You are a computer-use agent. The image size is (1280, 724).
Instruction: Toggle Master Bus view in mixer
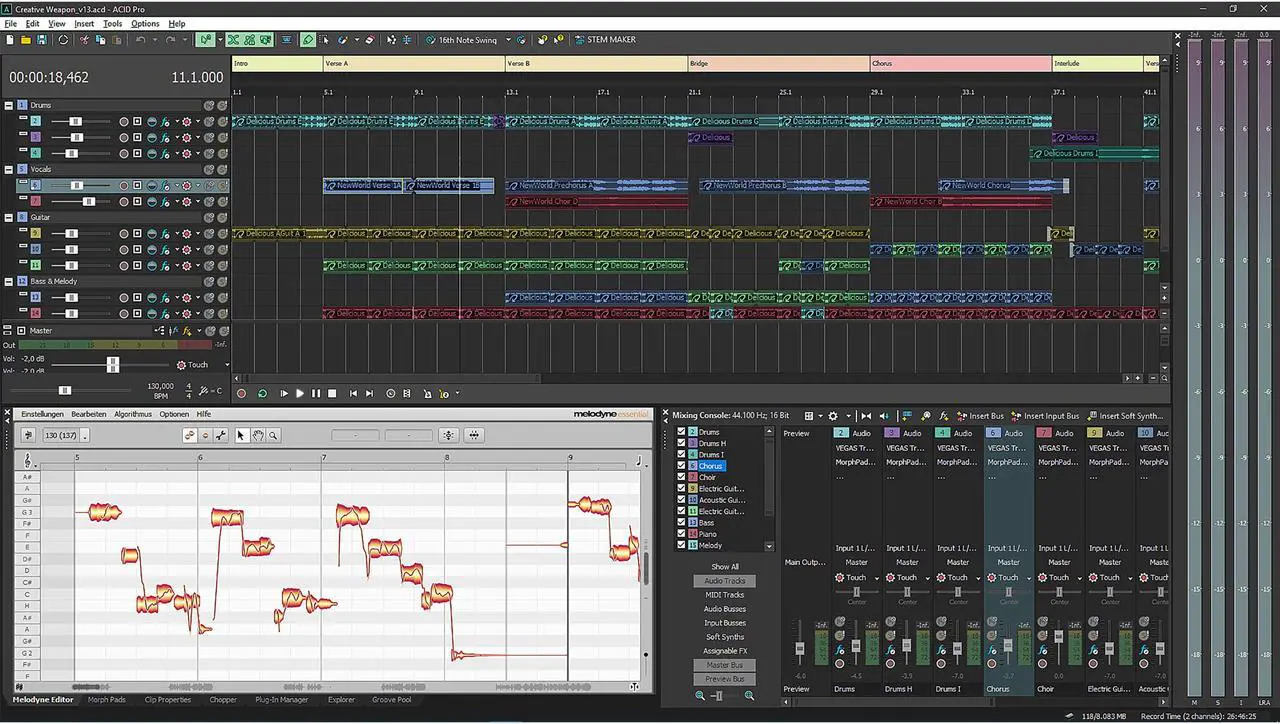coord(725,665)
